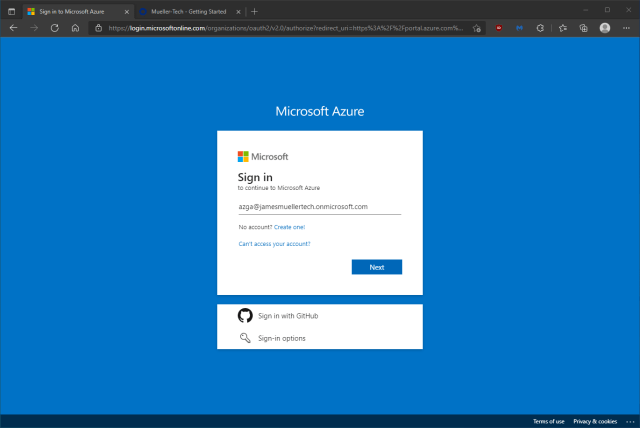The height and width of the screenshot is (428, 640).
Task: Click the browser Back arrow
Action: click(13, 28)
